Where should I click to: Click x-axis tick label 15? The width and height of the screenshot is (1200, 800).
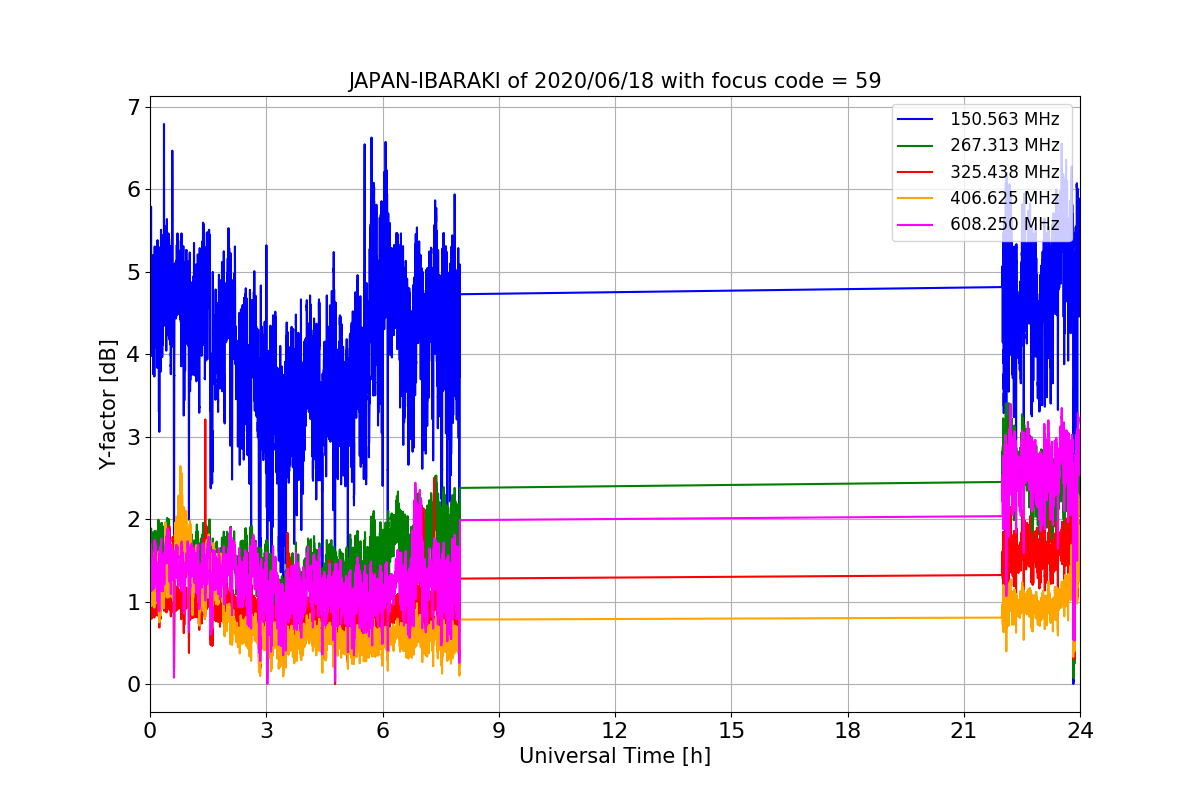731,731
